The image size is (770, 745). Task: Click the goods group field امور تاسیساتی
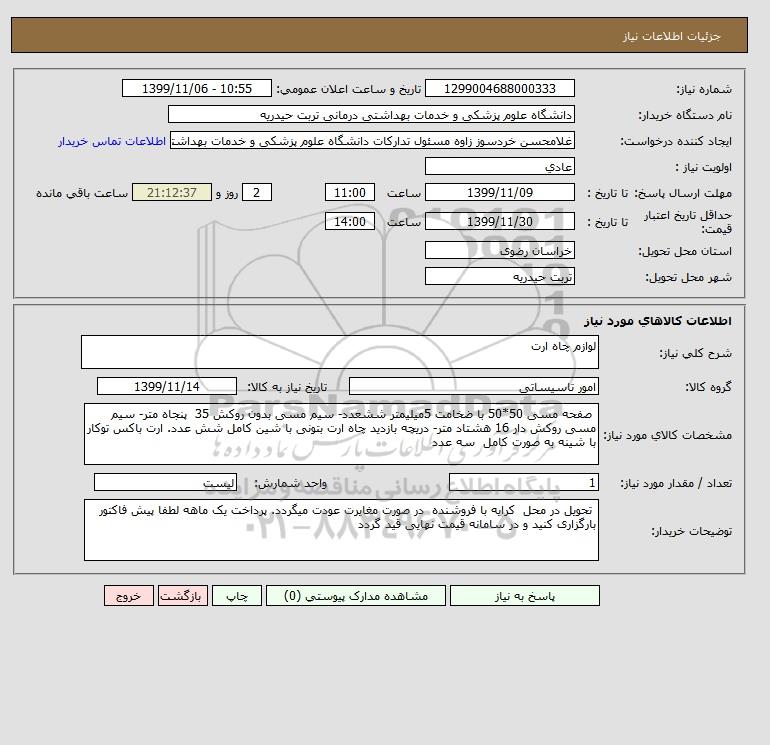coord(473,386)
